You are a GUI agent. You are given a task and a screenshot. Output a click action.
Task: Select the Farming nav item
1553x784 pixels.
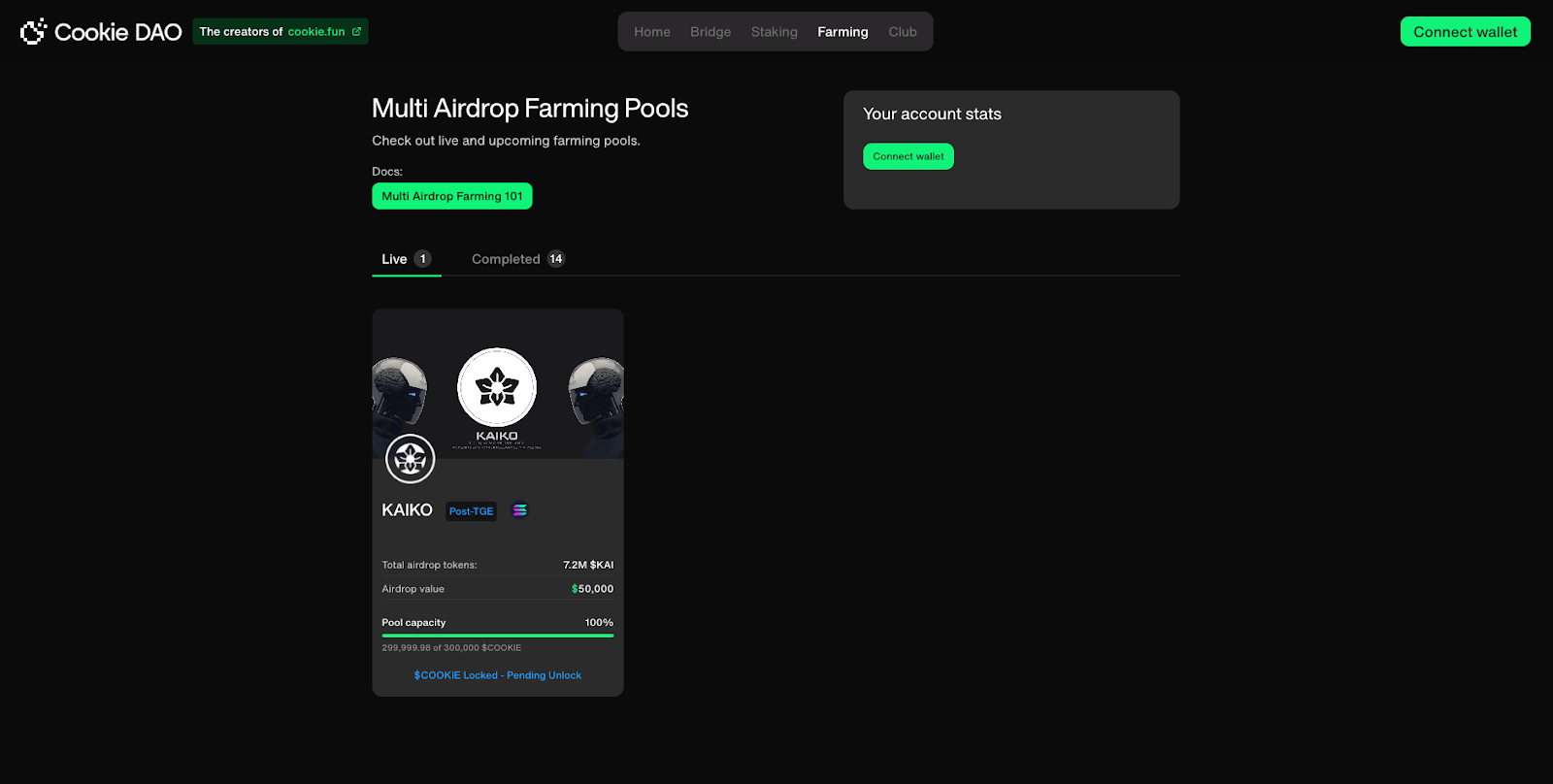843,32
